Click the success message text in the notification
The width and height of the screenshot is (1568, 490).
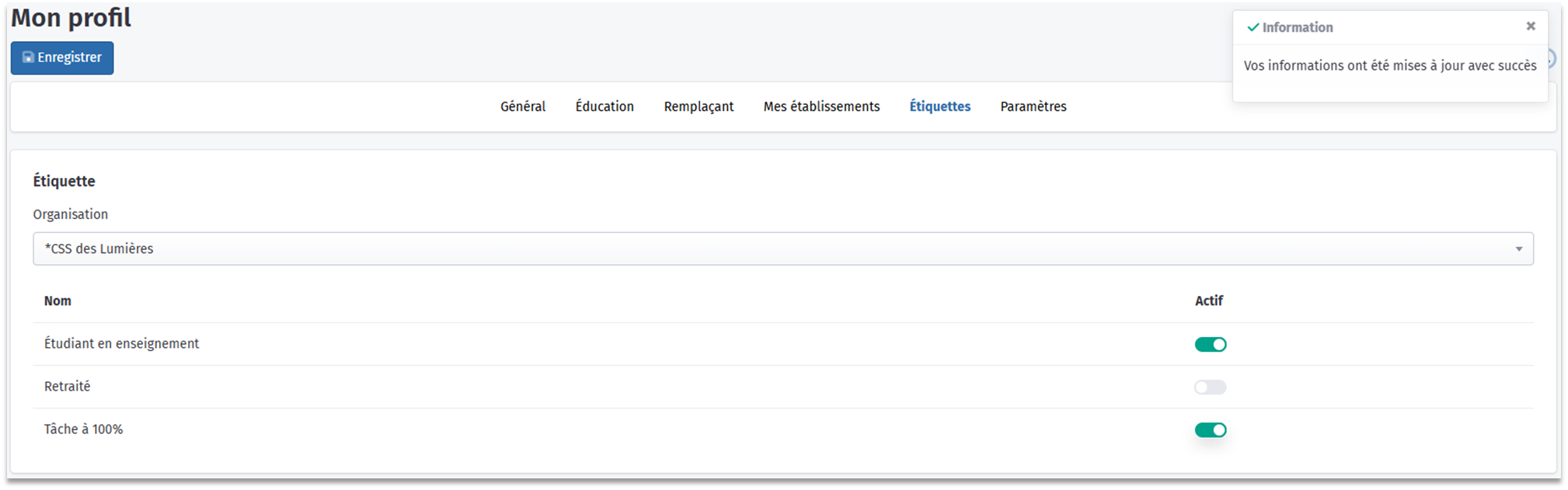[x=1390, y=66]
